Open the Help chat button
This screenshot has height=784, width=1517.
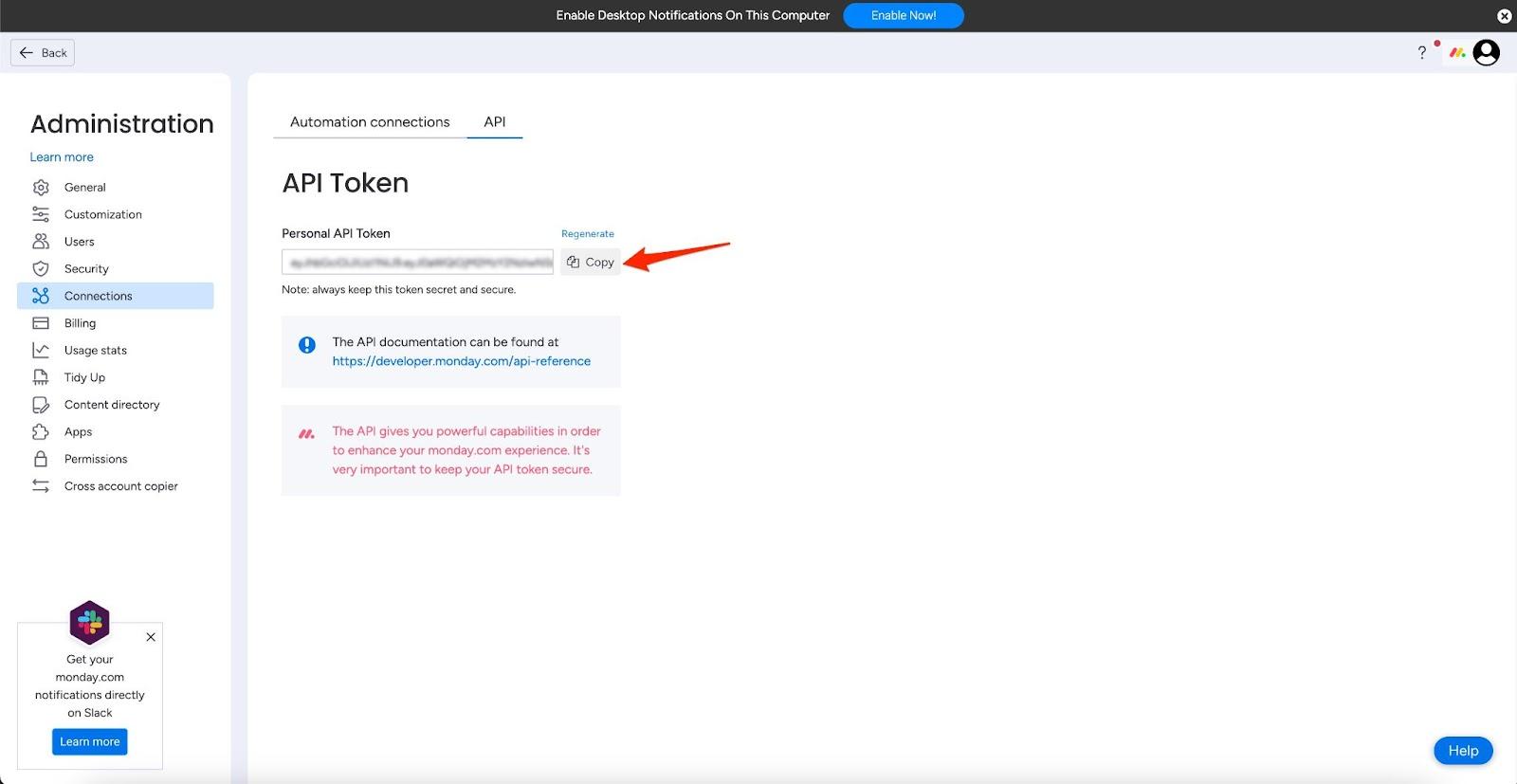point(1463,751)
